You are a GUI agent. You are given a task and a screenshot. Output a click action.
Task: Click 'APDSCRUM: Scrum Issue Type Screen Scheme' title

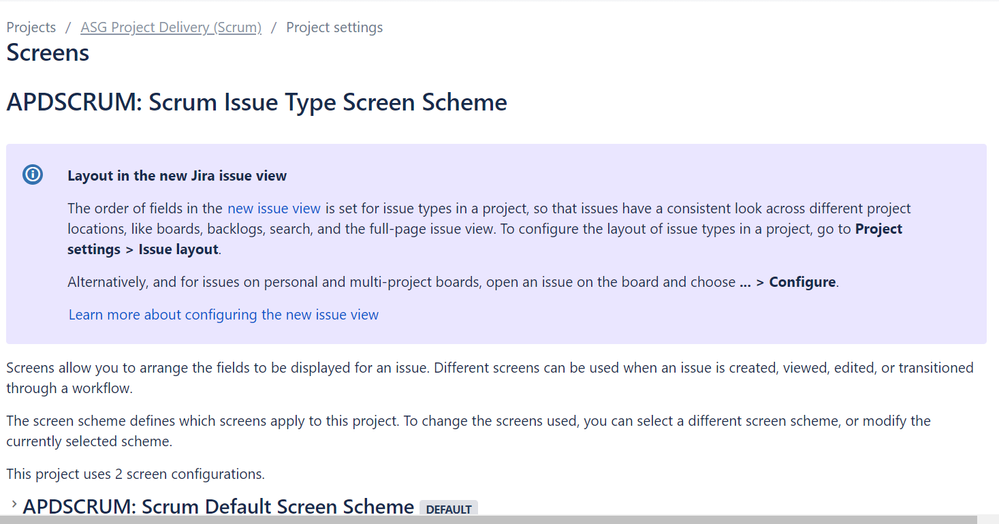coord(257,102)
